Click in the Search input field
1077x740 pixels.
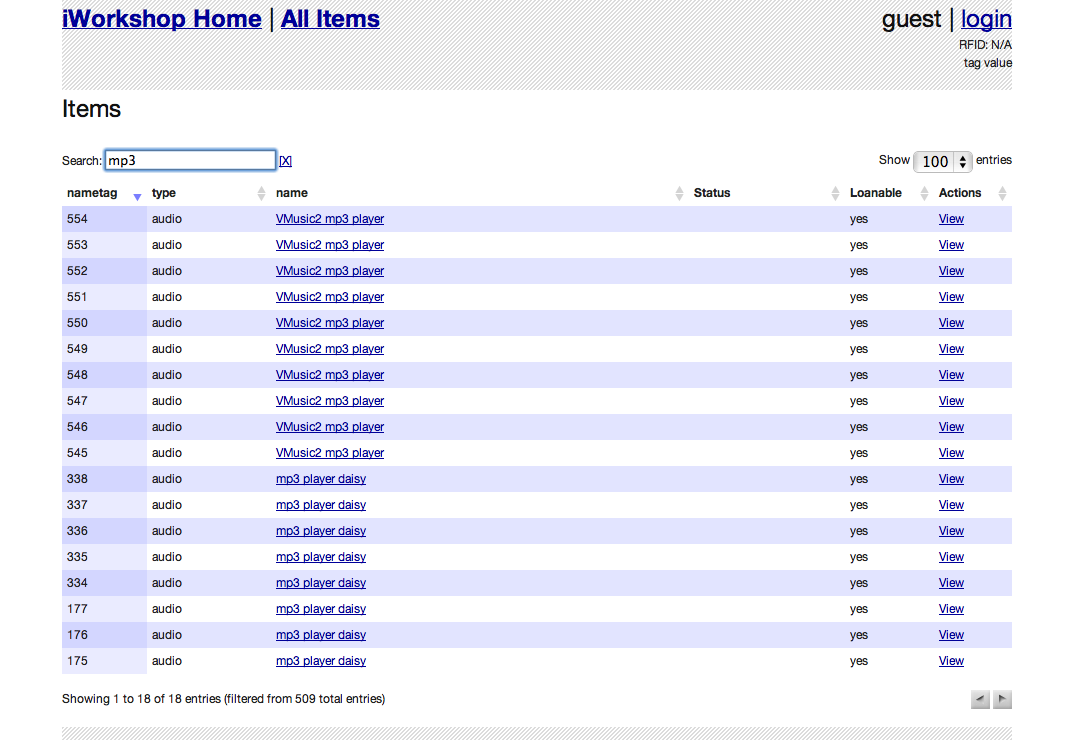pyautogui.click(x=190, y=160)
